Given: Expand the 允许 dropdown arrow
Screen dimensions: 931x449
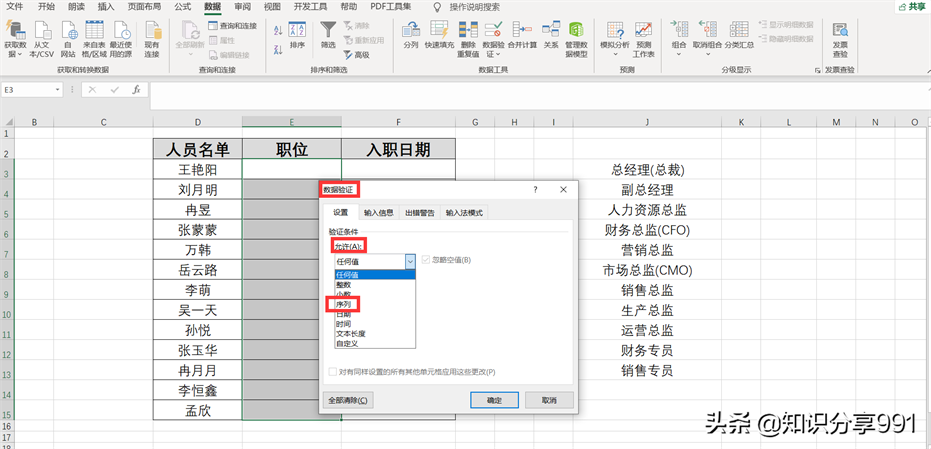Looking at the screenshot, I should pos(410,260).
